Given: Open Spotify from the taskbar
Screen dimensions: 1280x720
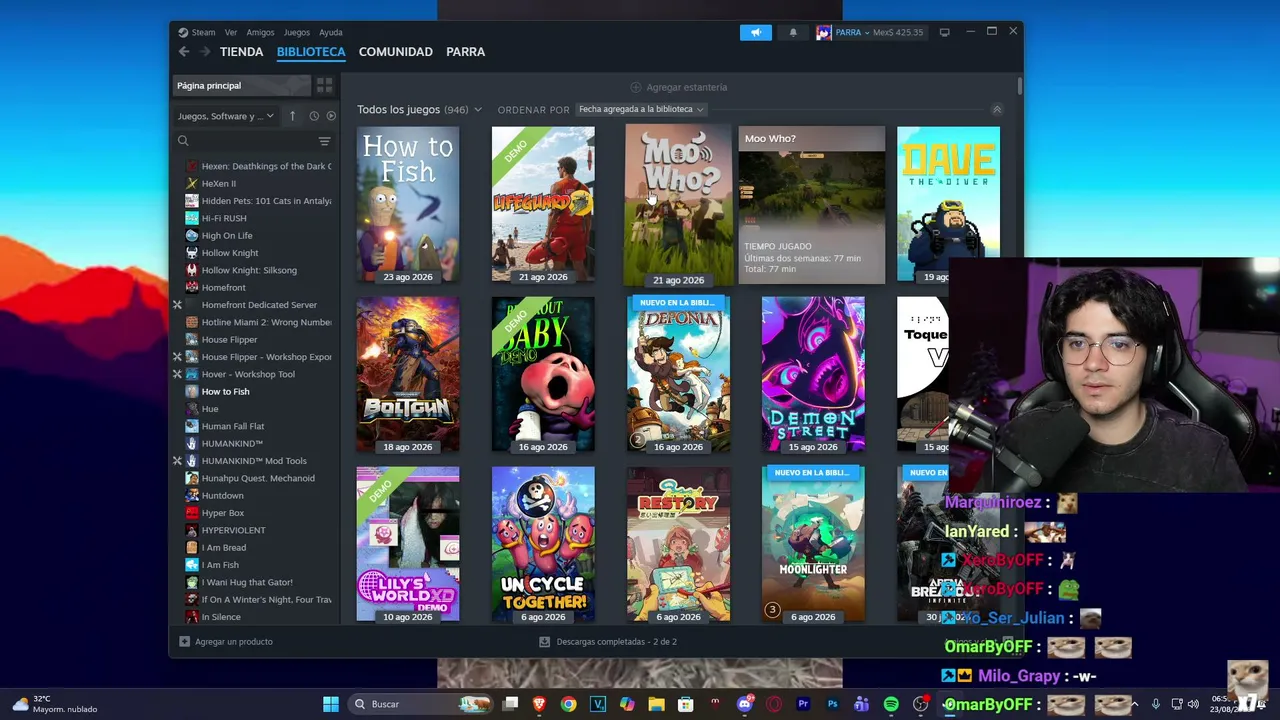Looking at the screenshot, I should [891, 704].
